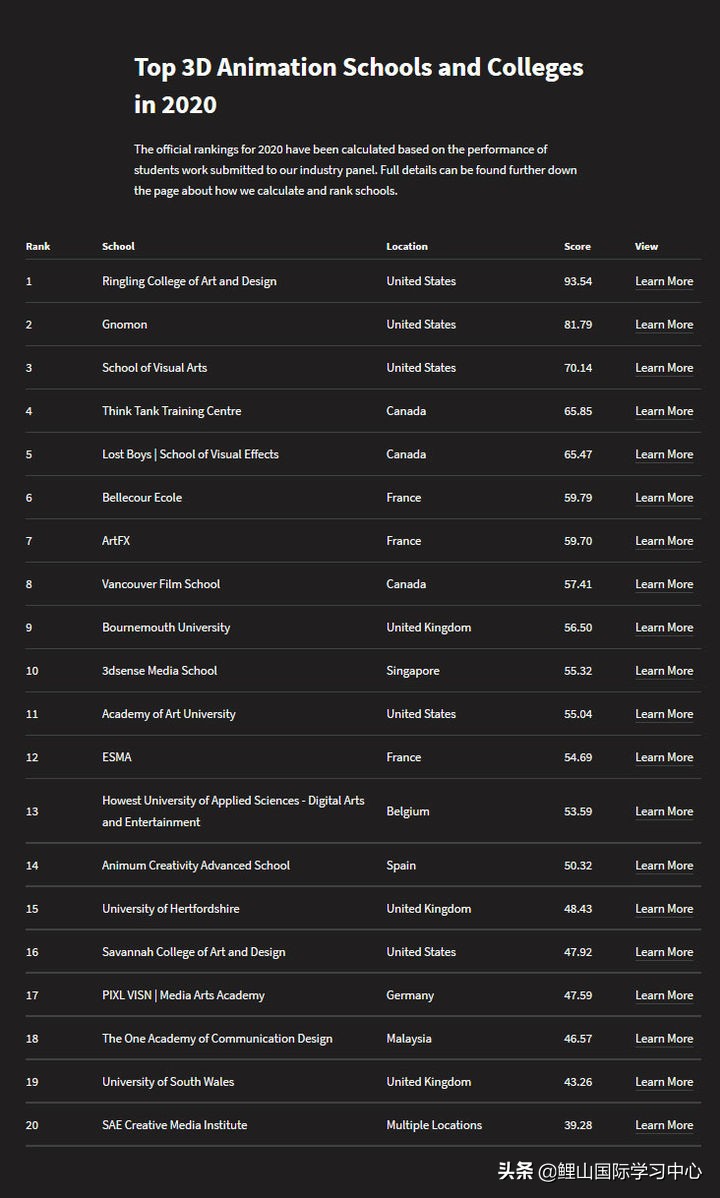Open Learn More link for Ringling College
This screenshot has height=1198, width=720.
(664, 282)
